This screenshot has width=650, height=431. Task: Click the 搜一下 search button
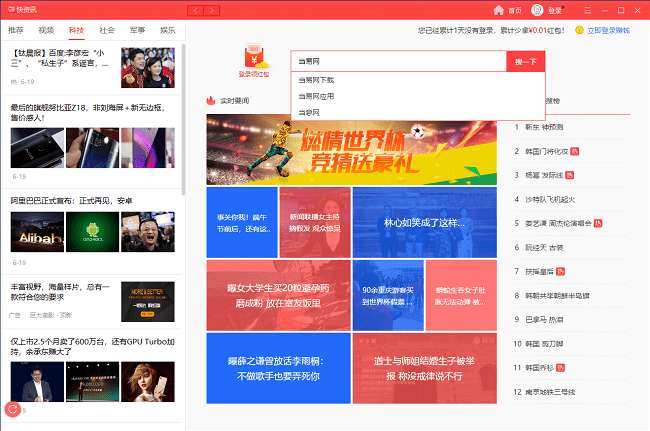[526, 61]
